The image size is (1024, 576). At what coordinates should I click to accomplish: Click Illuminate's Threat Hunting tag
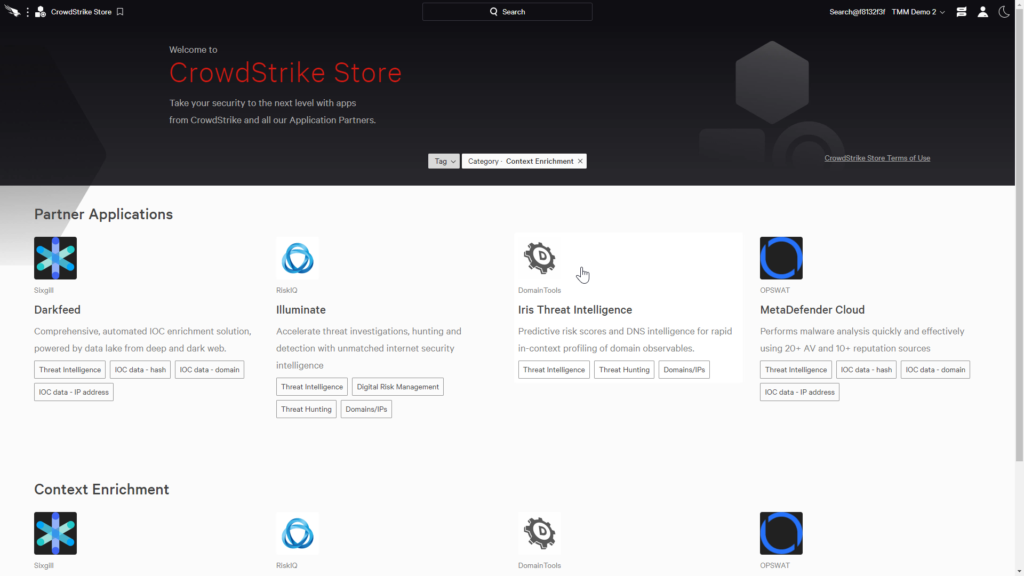point(306,409)
